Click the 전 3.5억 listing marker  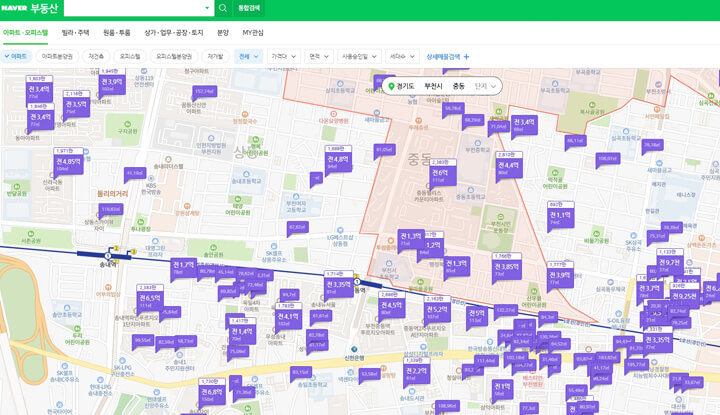[76, 105]
